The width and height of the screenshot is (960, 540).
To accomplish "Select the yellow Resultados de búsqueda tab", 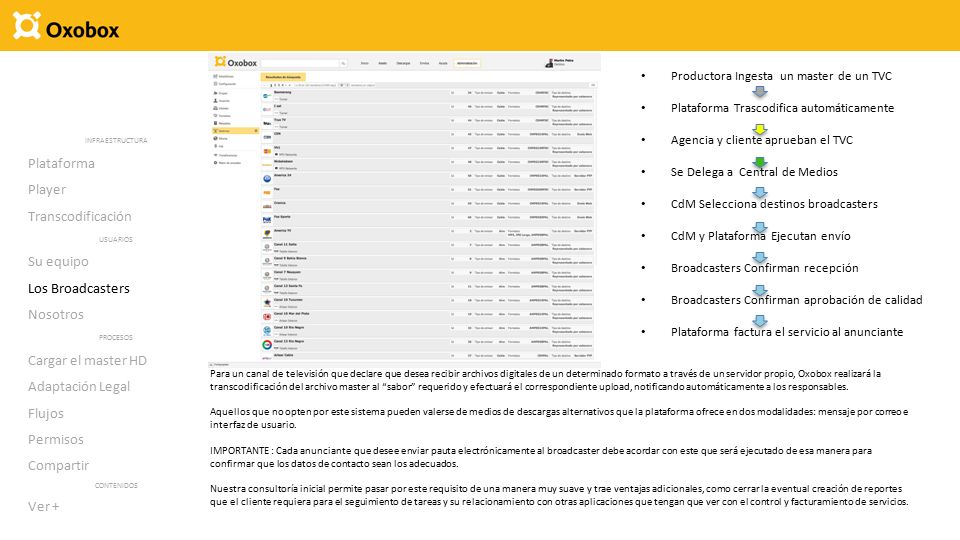I will pyautogui.click(x=283, y=77).
